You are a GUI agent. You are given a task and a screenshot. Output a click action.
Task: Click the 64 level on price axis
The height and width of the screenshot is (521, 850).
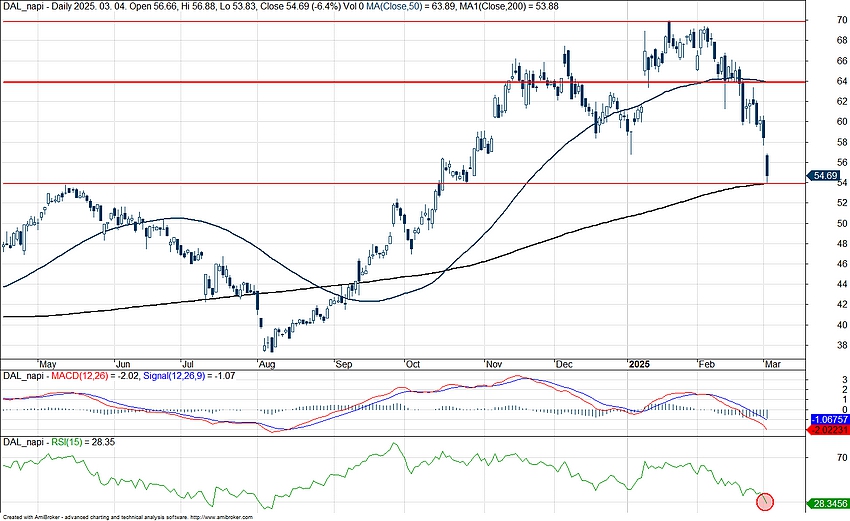point(842,81)
